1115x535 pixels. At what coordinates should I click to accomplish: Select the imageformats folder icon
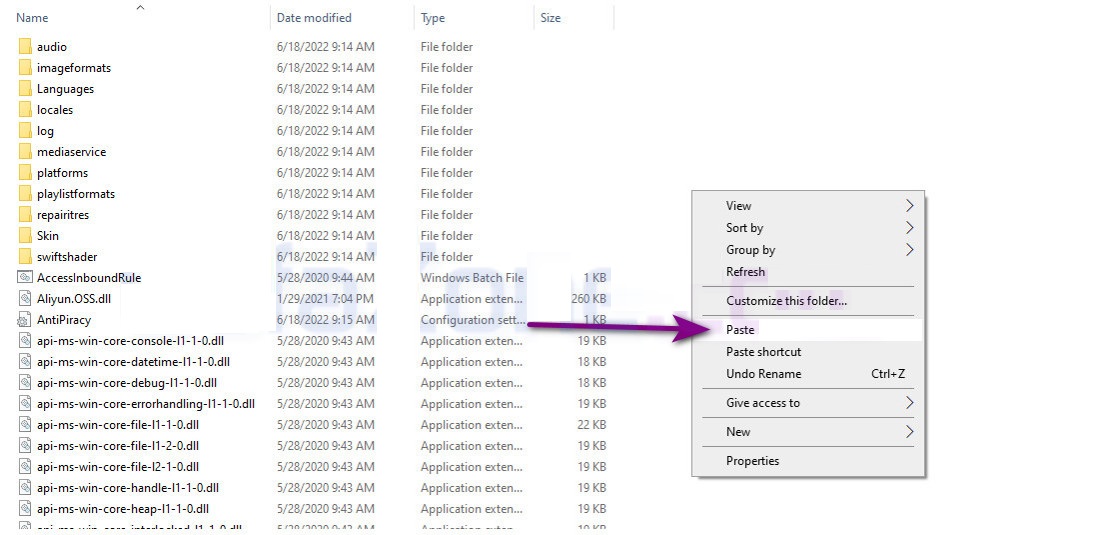point(25,68)
